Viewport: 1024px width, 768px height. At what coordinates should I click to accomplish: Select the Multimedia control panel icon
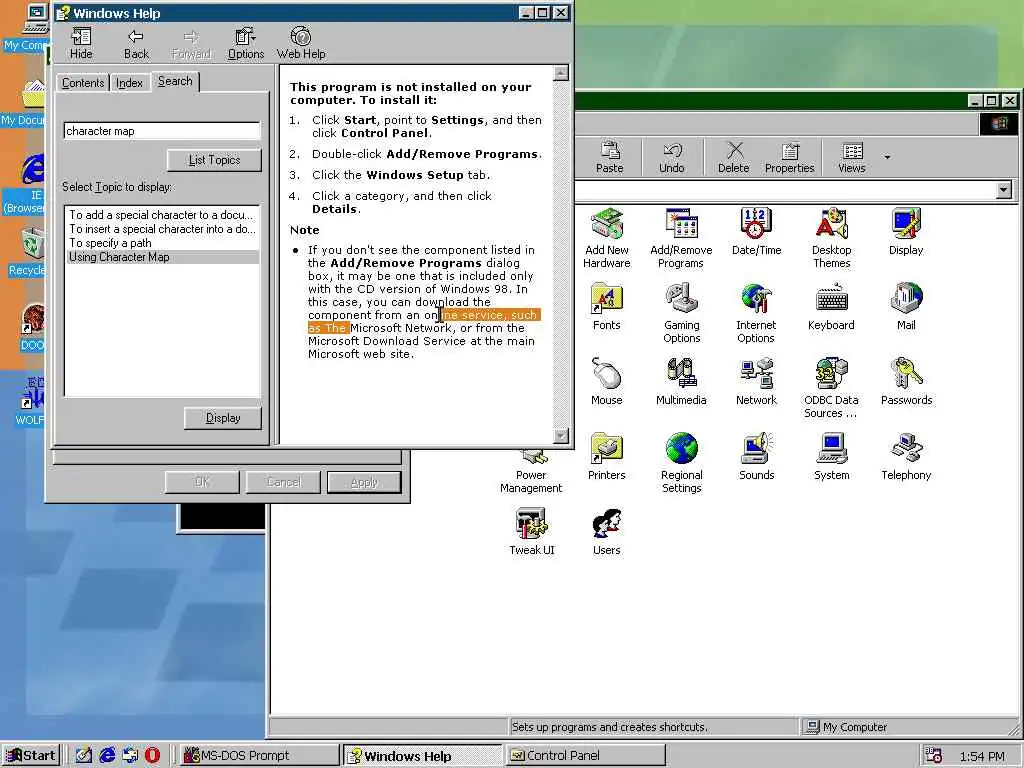(681, 382)
